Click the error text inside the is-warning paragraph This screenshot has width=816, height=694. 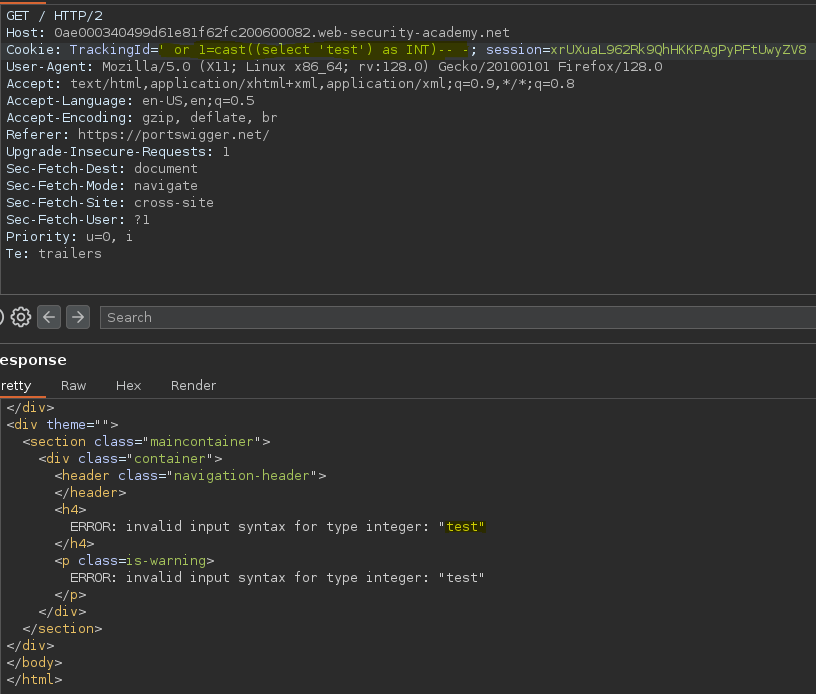[277, 577]
